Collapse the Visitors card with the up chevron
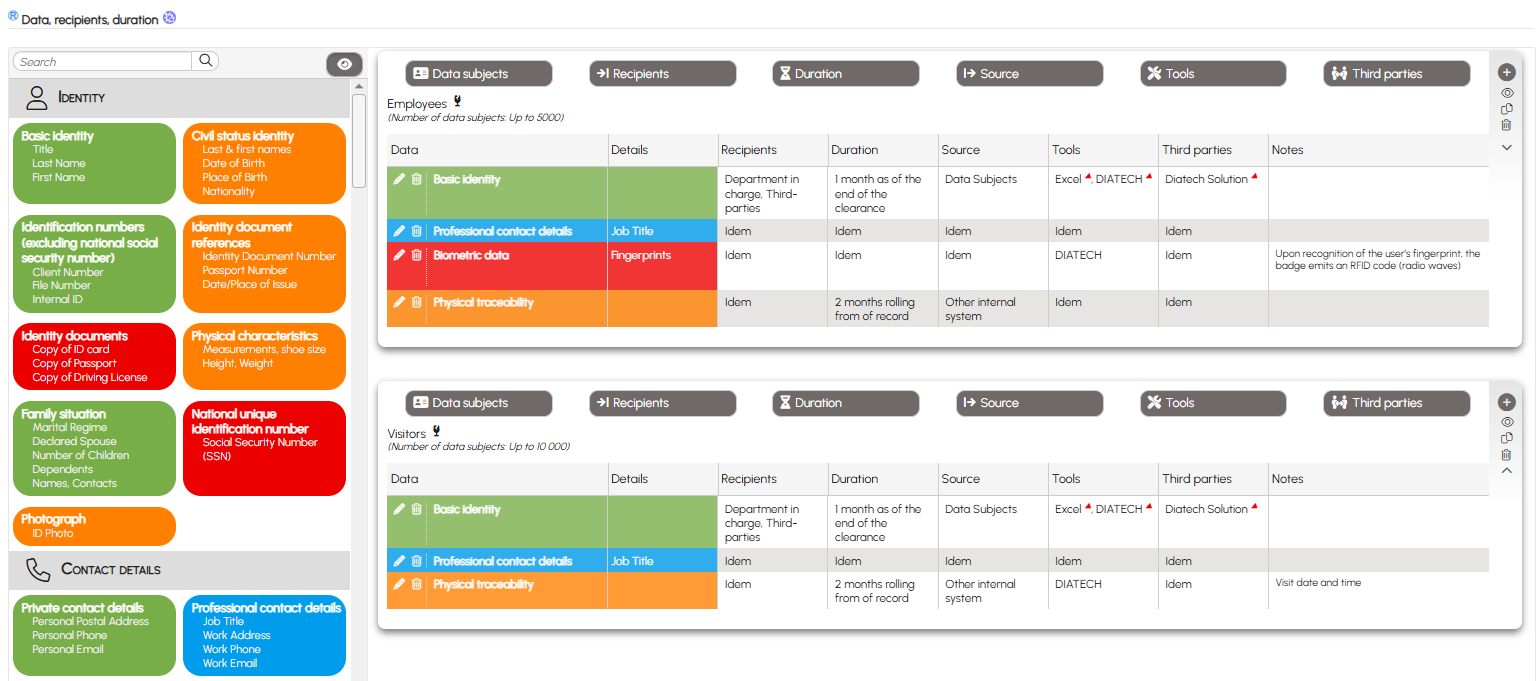The height and width of the screenshot is (681, 1540). pyautogui.click(x=1507, y=471)
